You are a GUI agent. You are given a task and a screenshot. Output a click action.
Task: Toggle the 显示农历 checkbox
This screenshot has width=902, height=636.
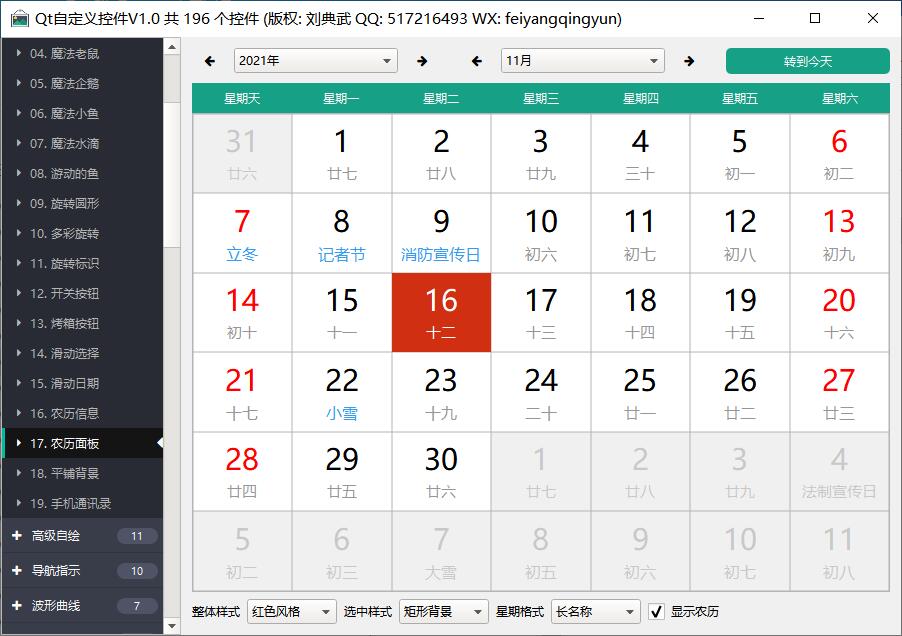click(x=657, y=612)
